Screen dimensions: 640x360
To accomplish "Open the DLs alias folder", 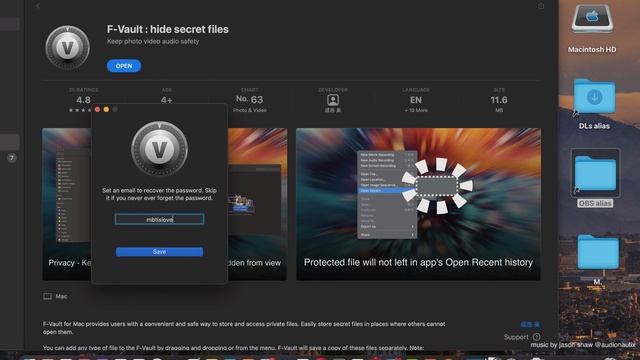I will tap(594, 96).
